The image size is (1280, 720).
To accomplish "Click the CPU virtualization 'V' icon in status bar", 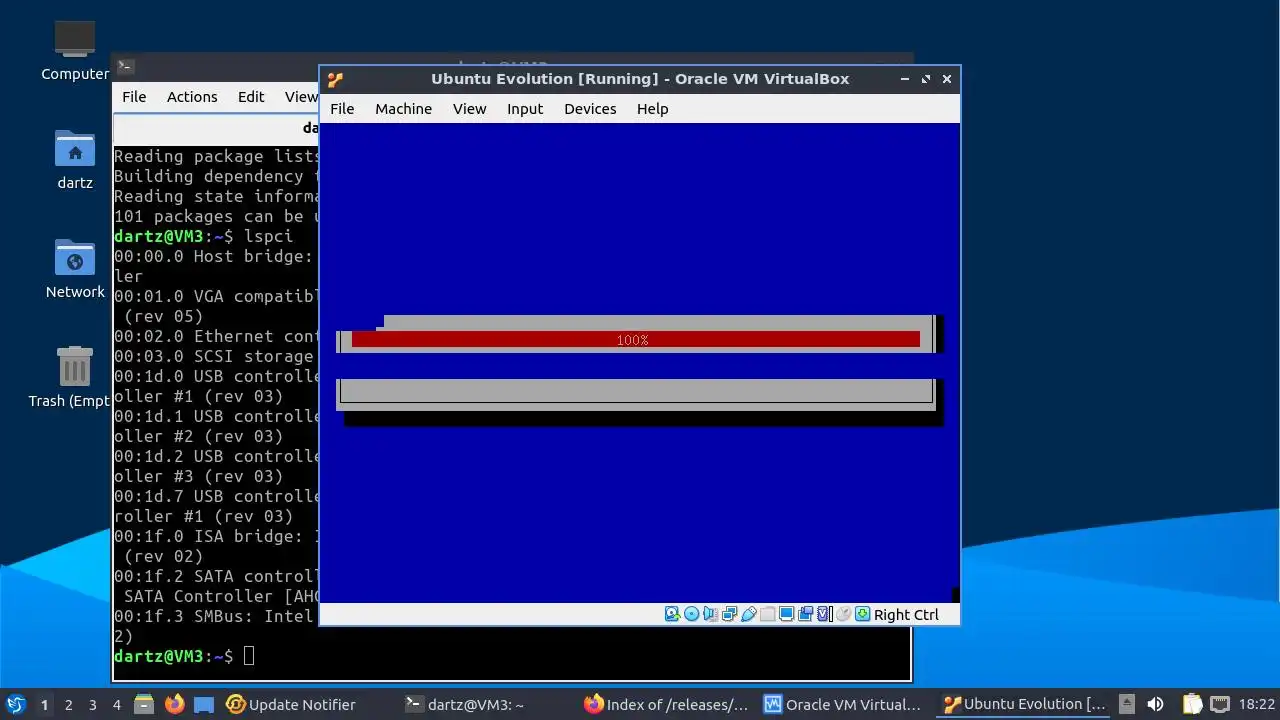I will pyautogui.click(x=824, y=614).
